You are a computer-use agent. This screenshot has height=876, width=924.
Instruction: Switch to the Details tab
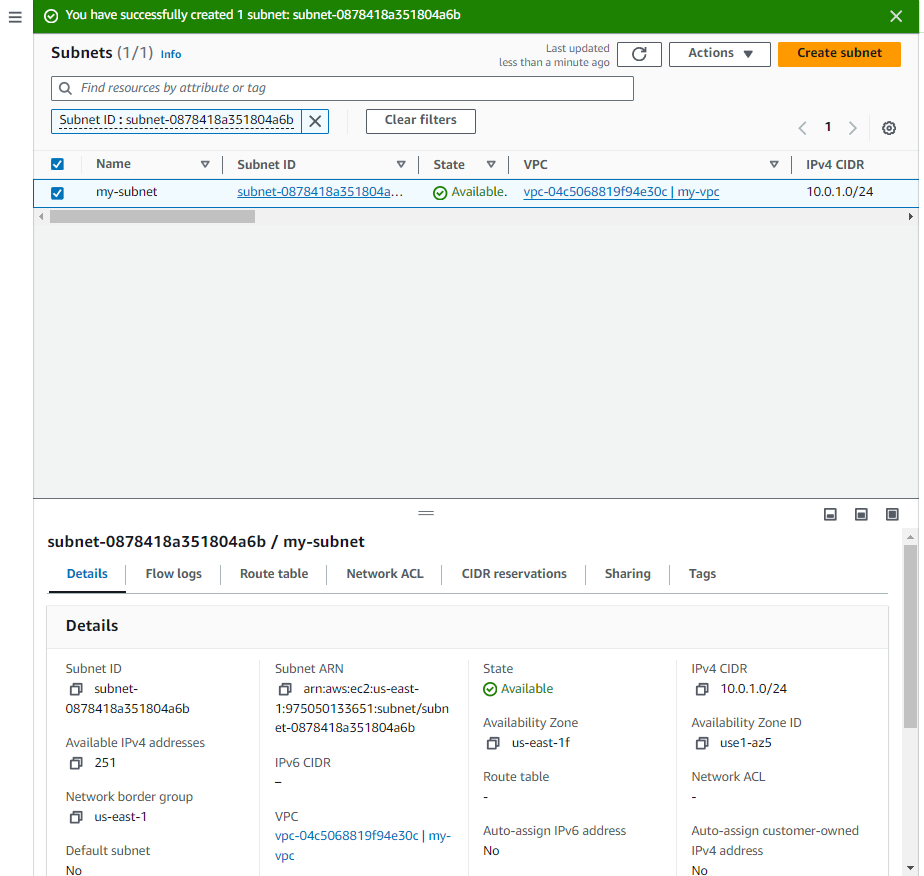click(x=87, y=574)
